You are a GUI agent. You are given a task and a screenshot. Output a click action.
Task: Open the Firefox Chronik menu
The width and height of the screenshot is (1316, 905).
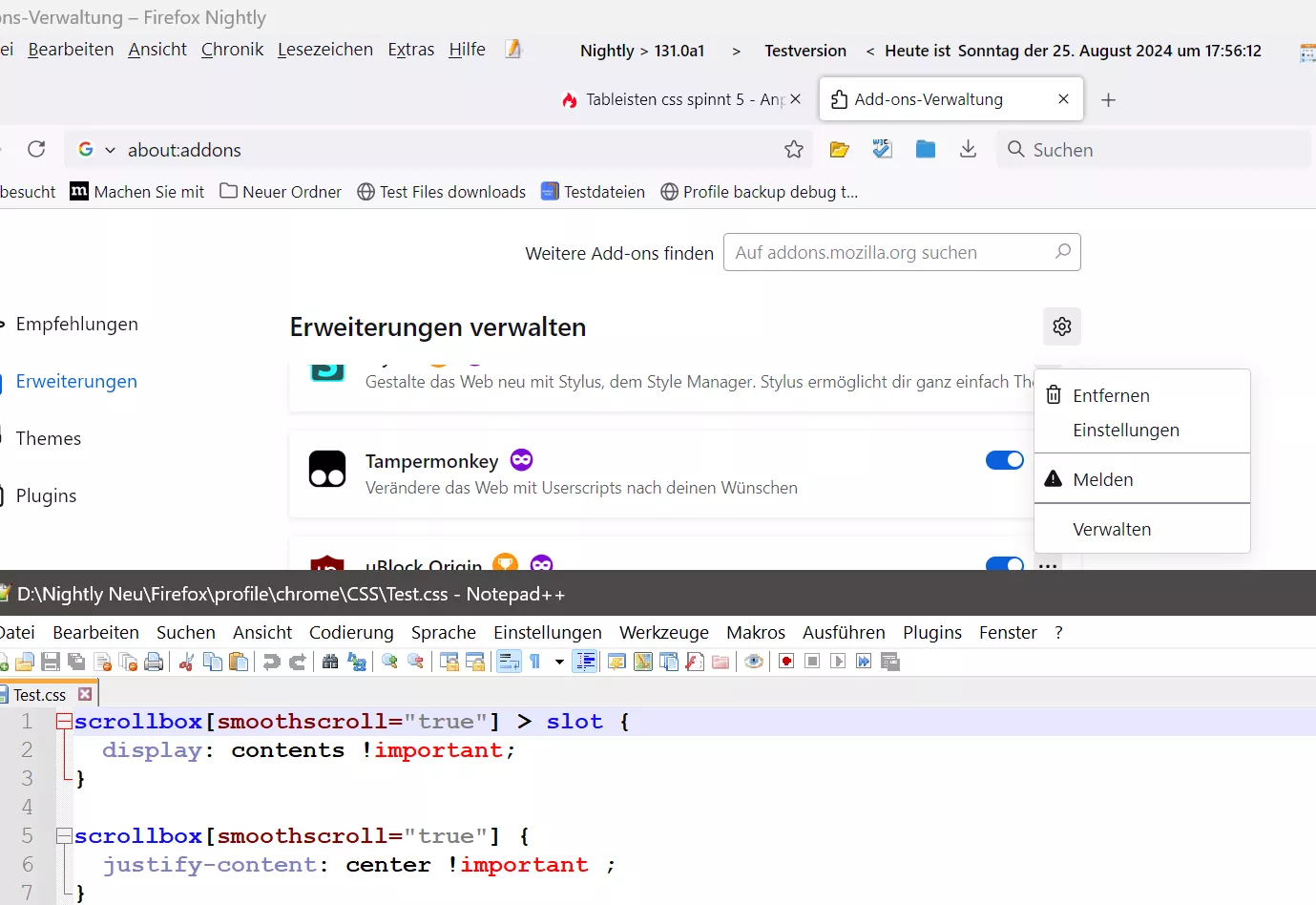tap(232, 49)
